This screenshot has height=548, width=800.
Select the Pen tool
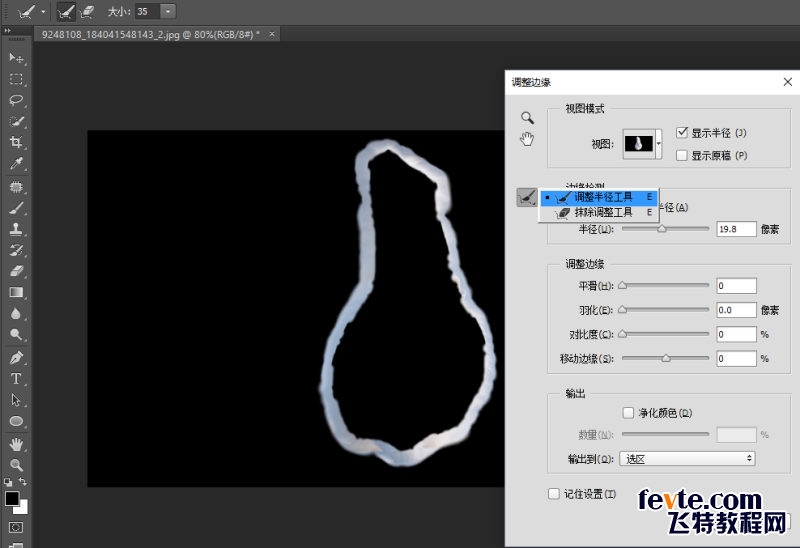coord(16,358)
